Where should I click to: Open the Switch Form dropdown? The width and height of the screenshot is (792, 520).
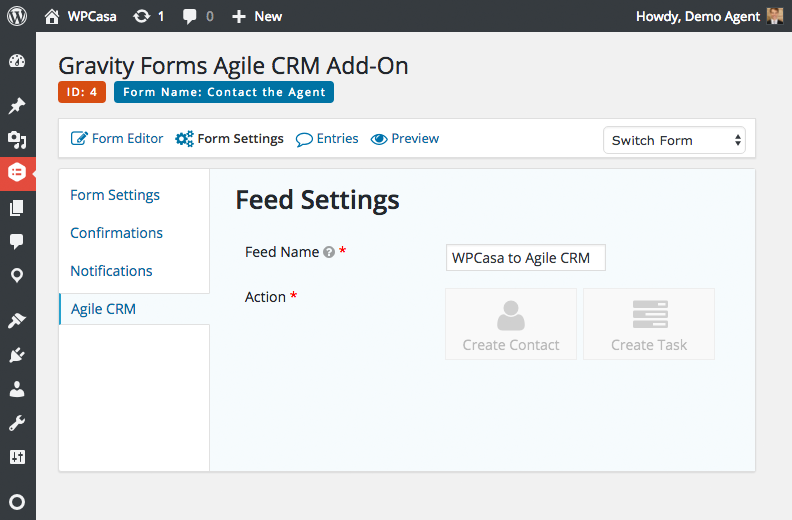pos(674,140)
